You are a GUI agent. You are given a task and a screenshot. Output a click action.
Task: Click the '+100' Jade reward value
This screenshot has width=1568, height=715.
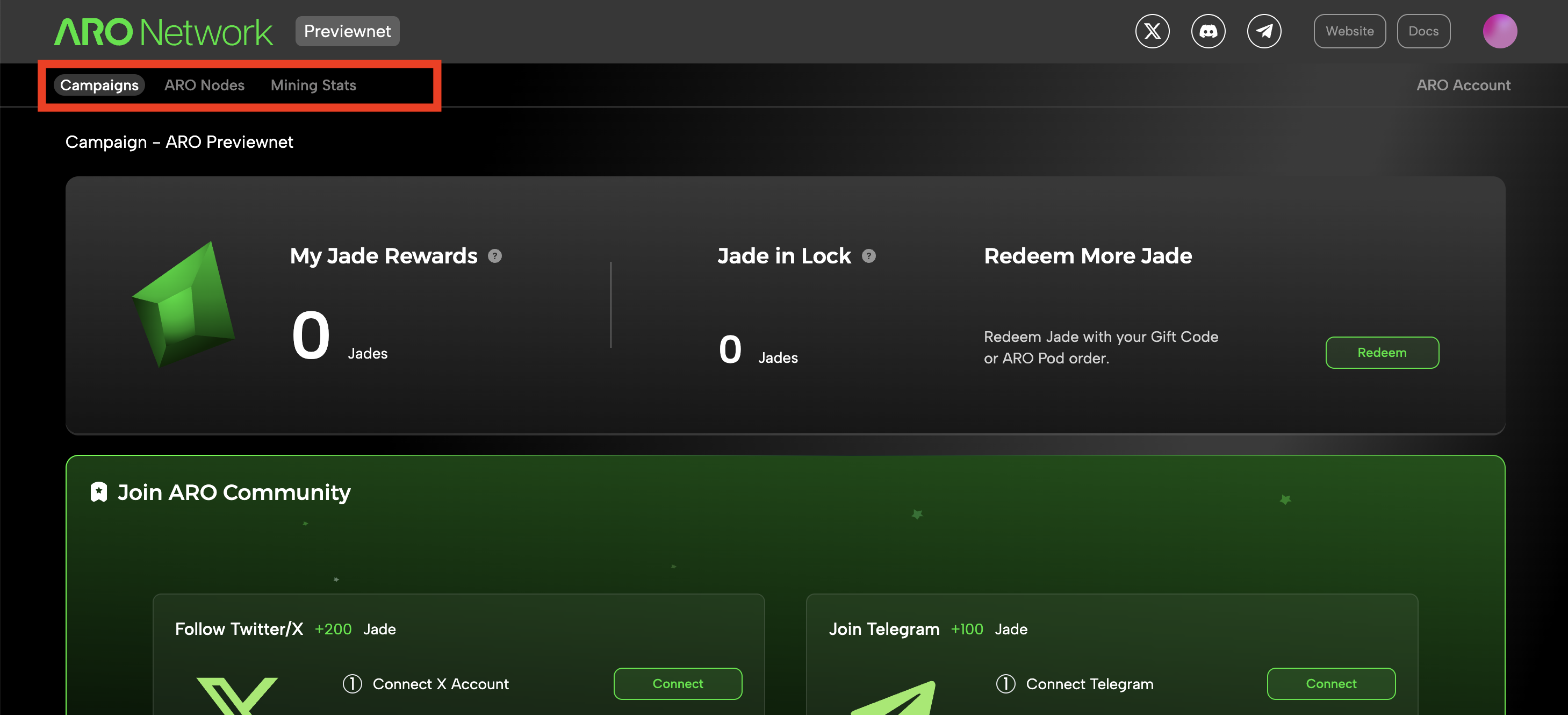967,629
